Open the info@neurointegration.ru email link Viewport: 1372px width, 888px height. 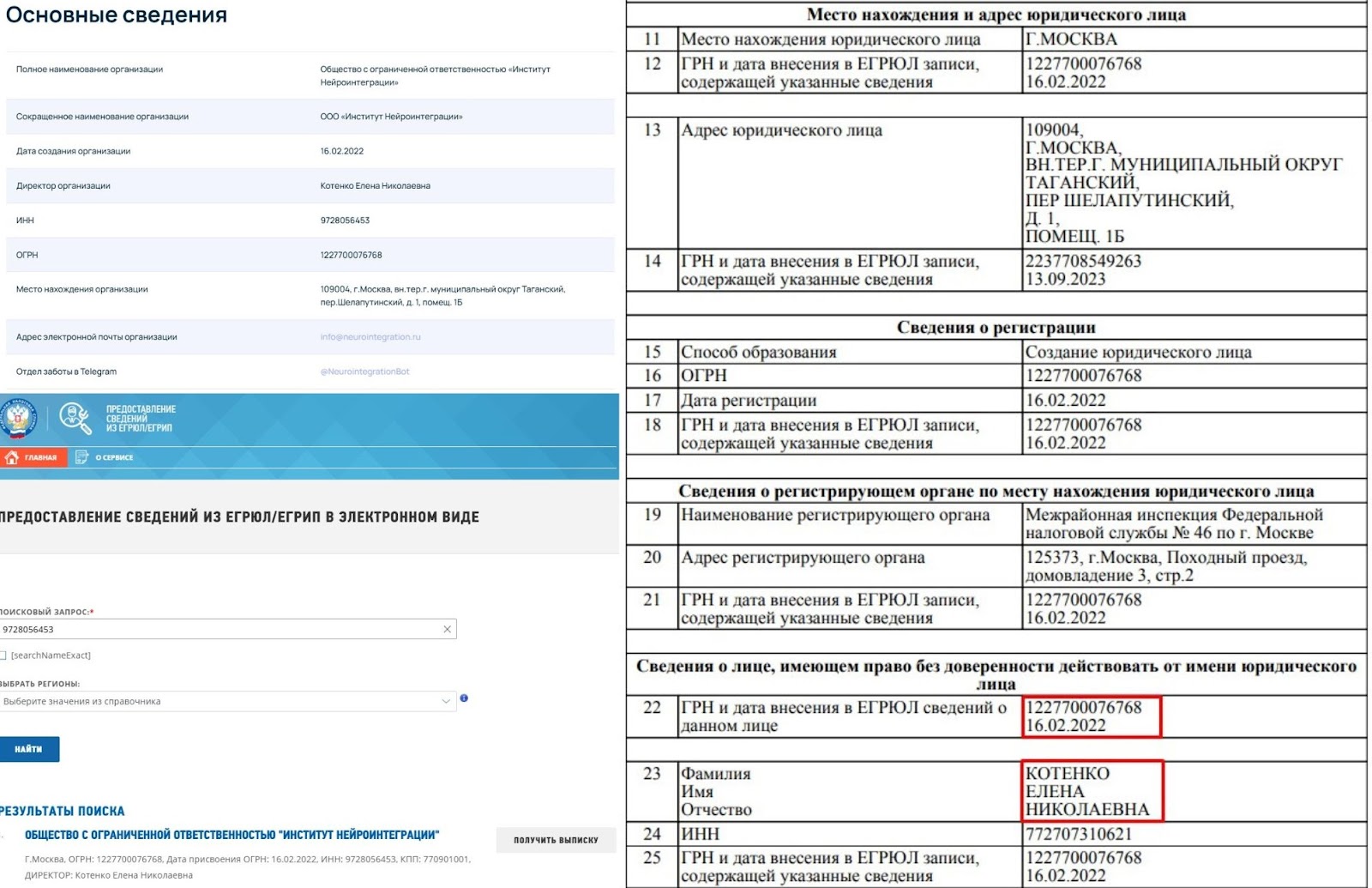[x=370, y=337]
